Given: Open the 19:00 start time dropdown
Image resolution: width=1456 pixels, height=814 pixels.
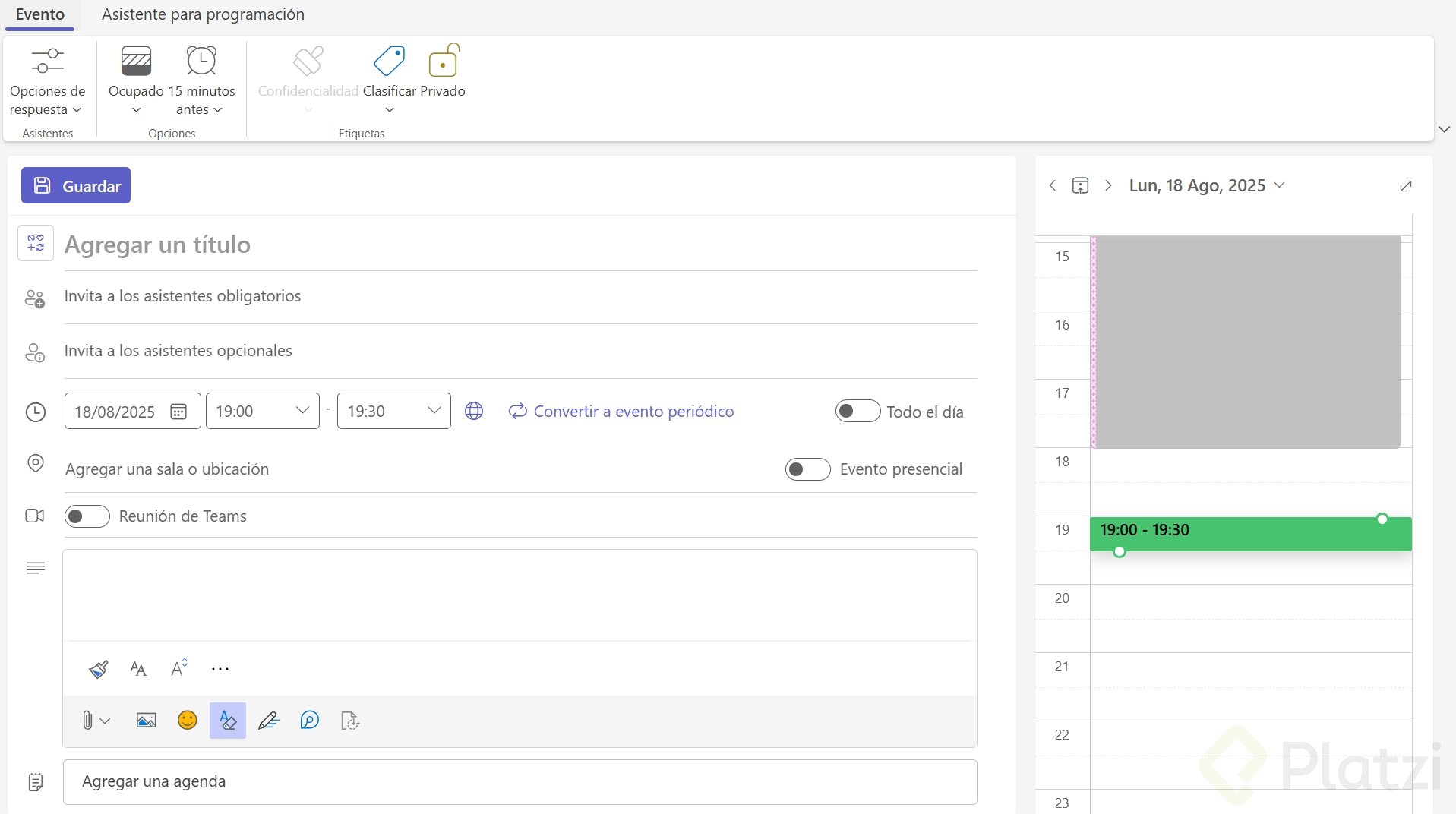Looking at the screenshot, I should click(263, 411).
